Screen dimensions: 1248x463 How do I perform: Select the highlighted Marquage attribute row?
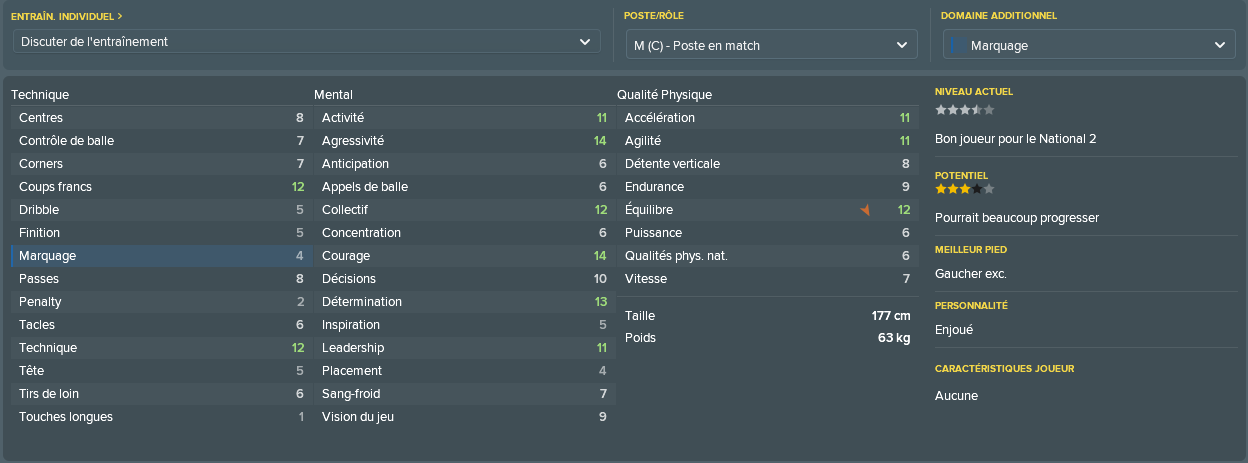[x=161, y=256]
